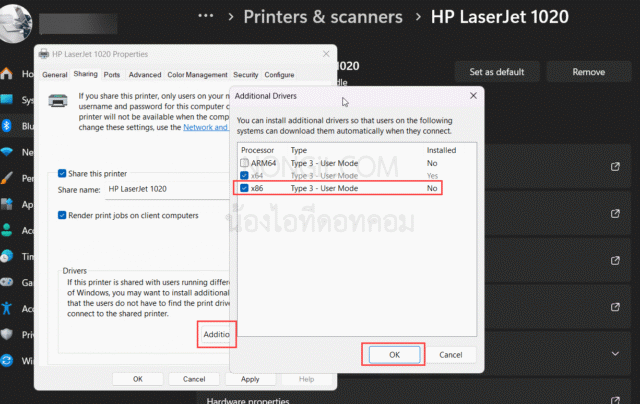Open the Security tab

246,75
